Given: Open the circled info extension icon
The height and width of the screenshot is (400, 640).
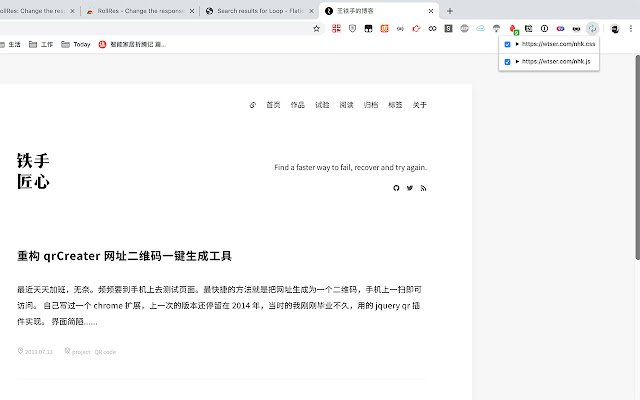Looking at the screenshot, I should click(x=544, y=28).
